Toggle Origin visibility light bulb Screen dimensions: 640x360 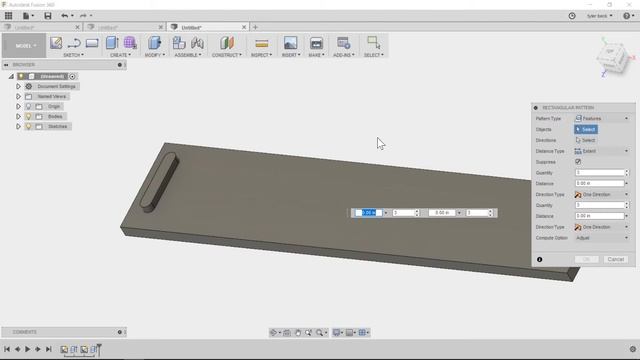[29, 107]
